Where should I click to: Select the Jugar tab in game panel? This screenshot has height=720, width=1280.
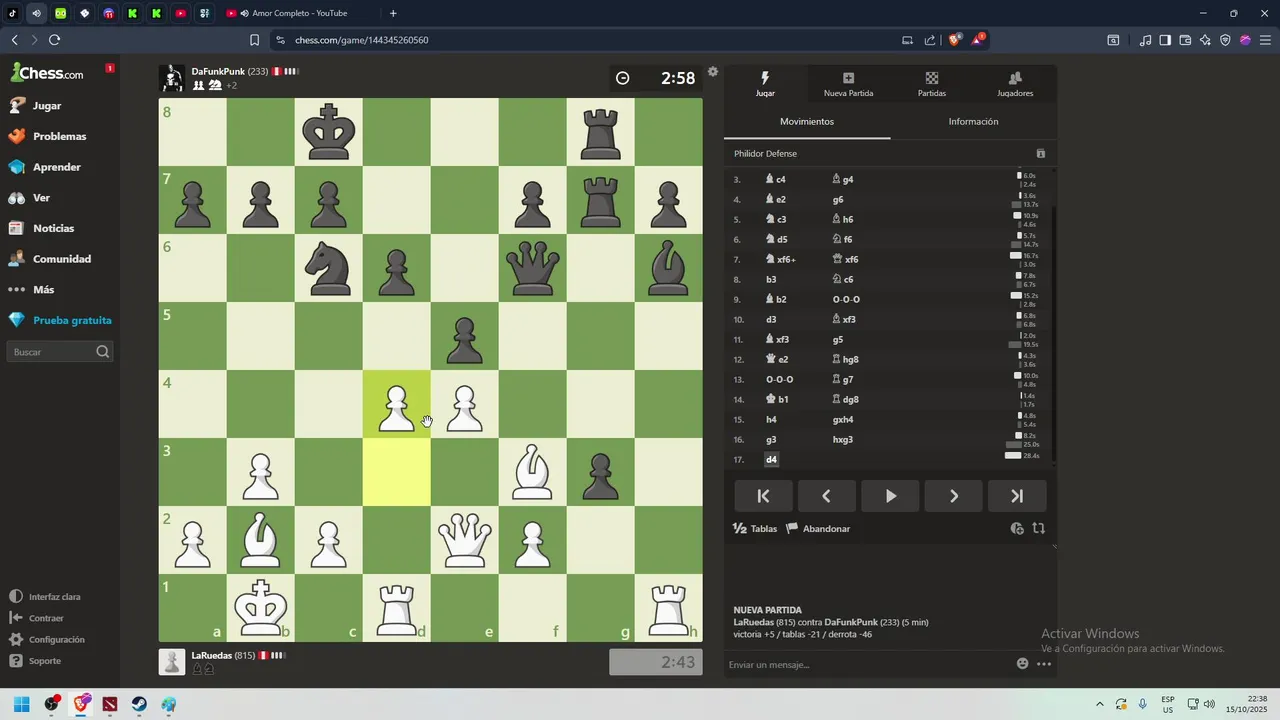point(765,83)
